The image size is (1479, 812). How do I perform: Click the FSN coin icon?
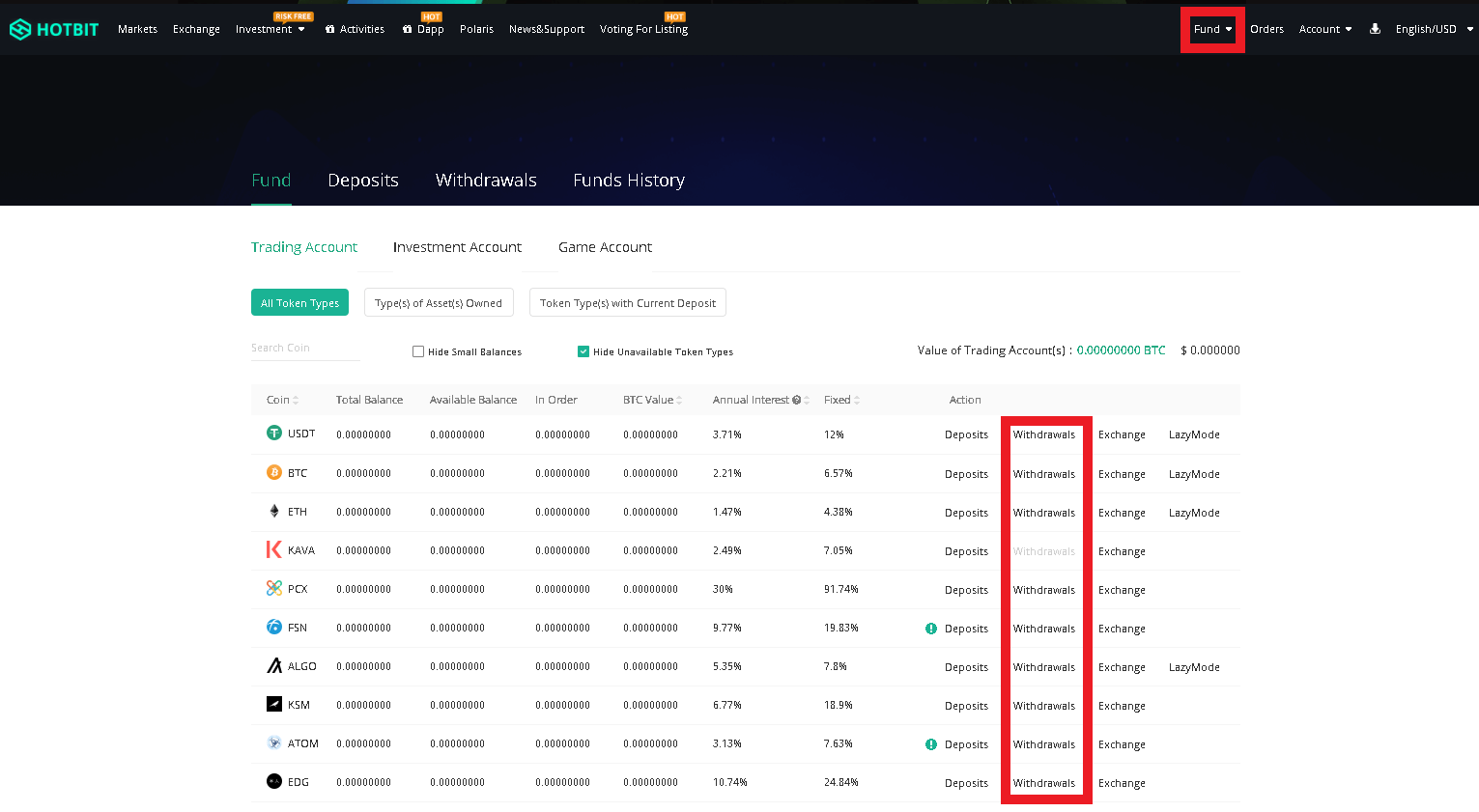[x=274, y=627]
